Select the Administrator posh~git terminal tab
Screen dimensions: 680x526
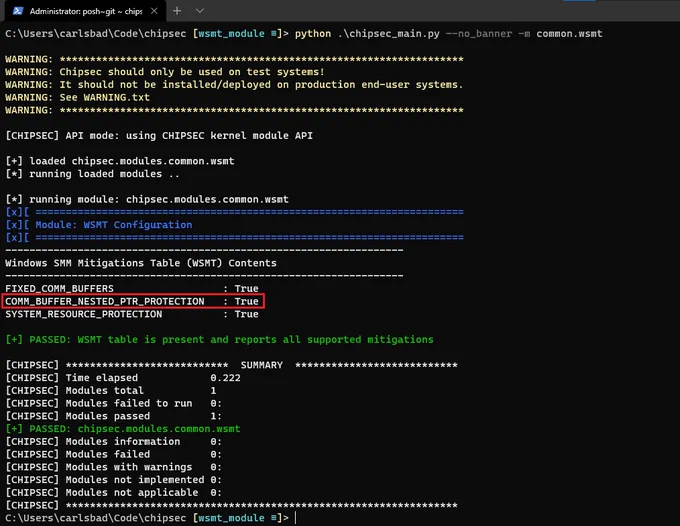pyautogui.click(x=85, y=11)
